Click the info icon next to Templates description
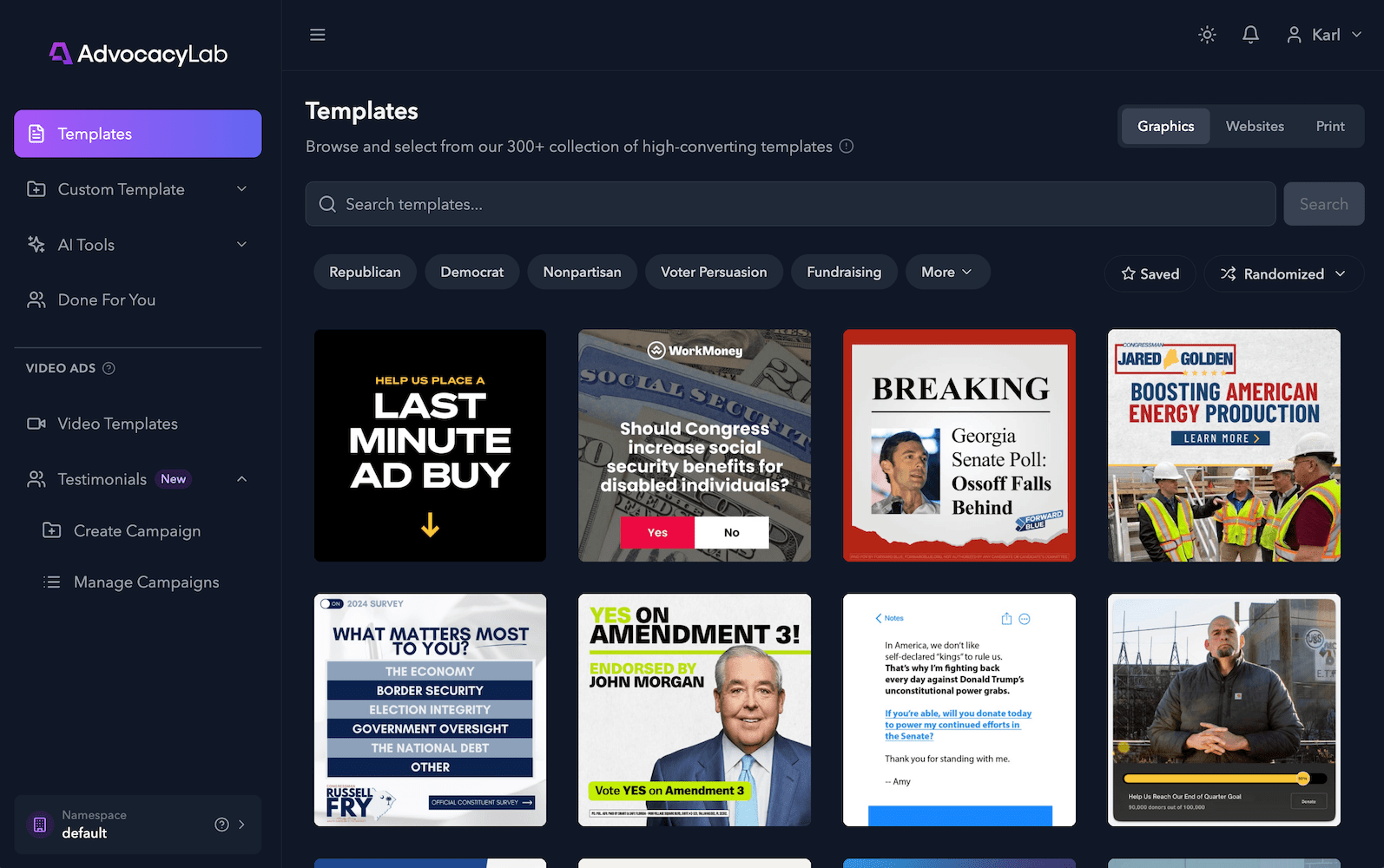The height and width of the screenshot is (868, 1384). point(847,147)
